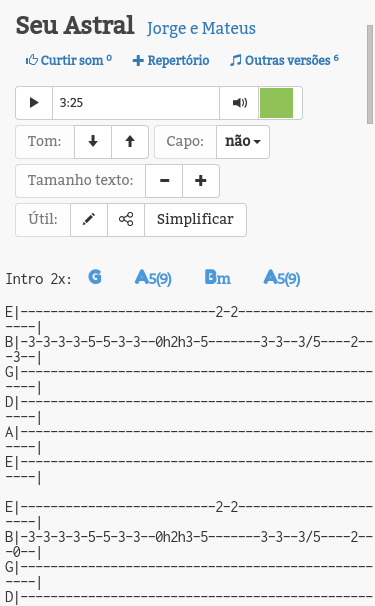Show the Bm chord diagram
The image size is (375, 606).
(x=218, y=277)
